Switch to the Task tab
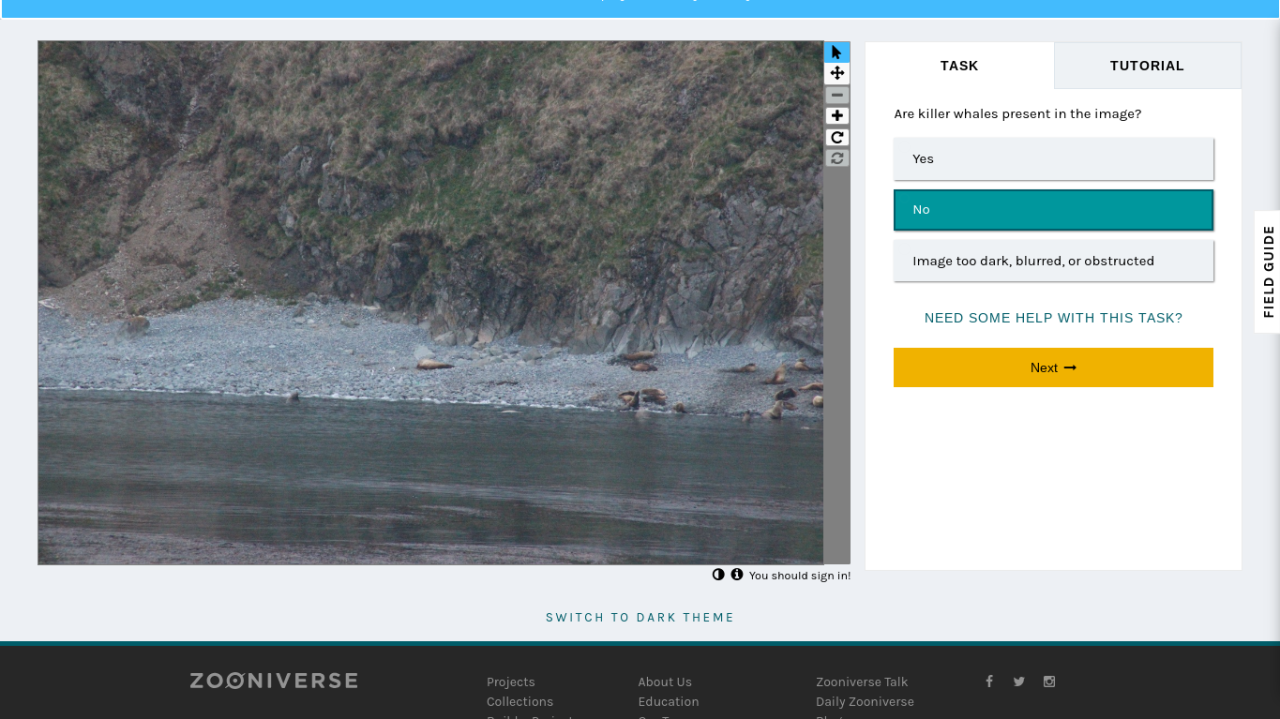This screenshot has height=719, width=1280. point(959,66)
